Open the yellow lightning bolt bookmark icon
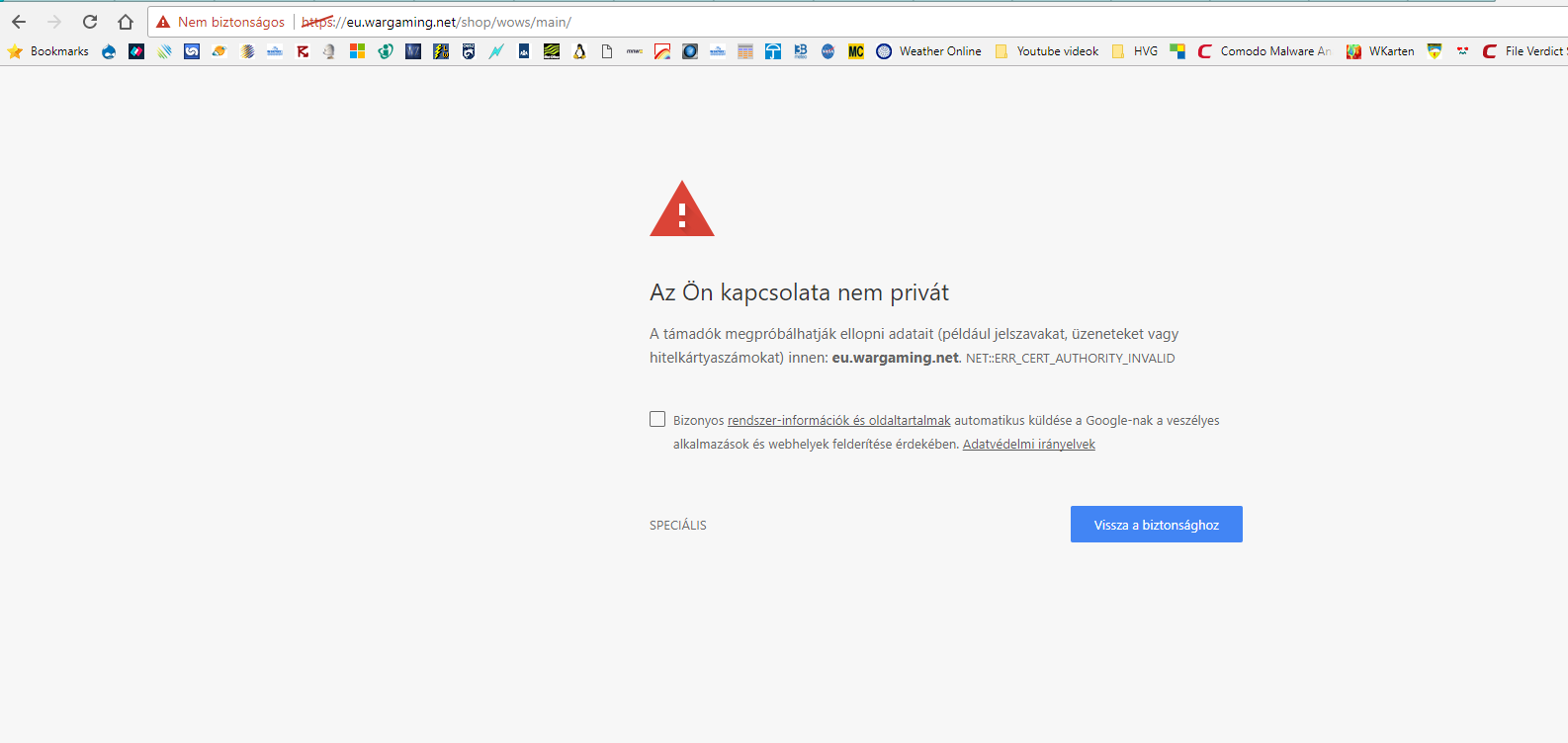The width and height of the screenshot is (1568, 743). [x=441, y=51]
